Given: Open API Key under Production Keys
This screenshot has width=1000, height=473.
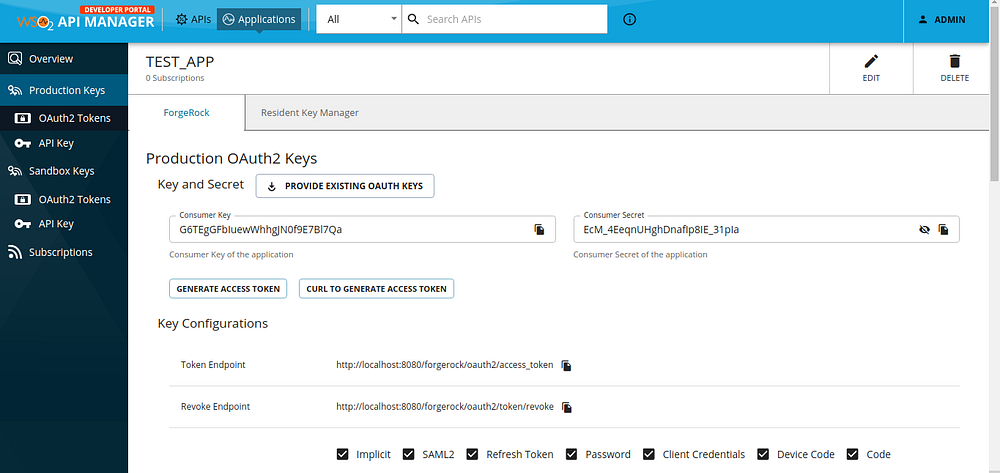Looking at the screenshot, I should point(64,143).
